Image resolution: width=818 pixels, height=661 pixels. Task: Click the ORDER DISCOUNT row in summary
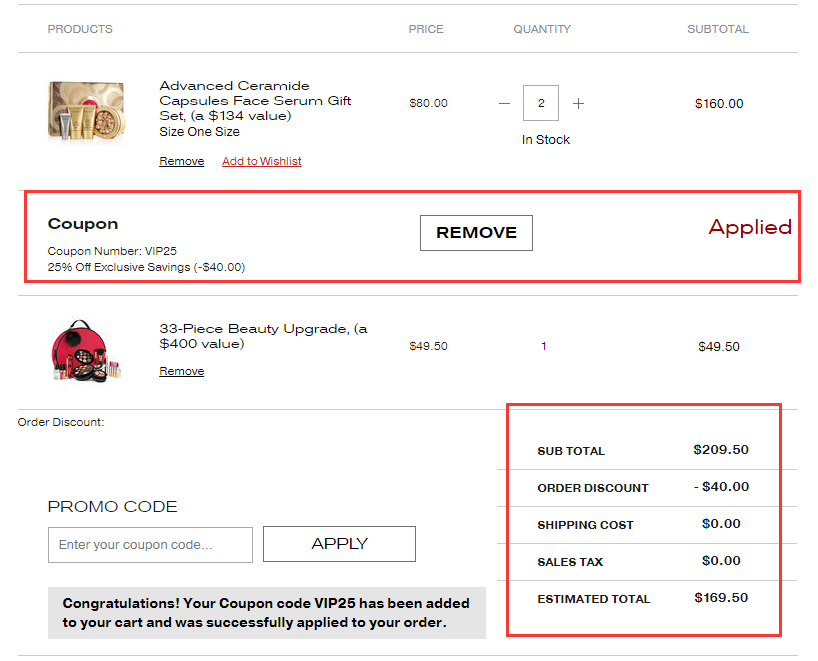click(x=593, y=488)
